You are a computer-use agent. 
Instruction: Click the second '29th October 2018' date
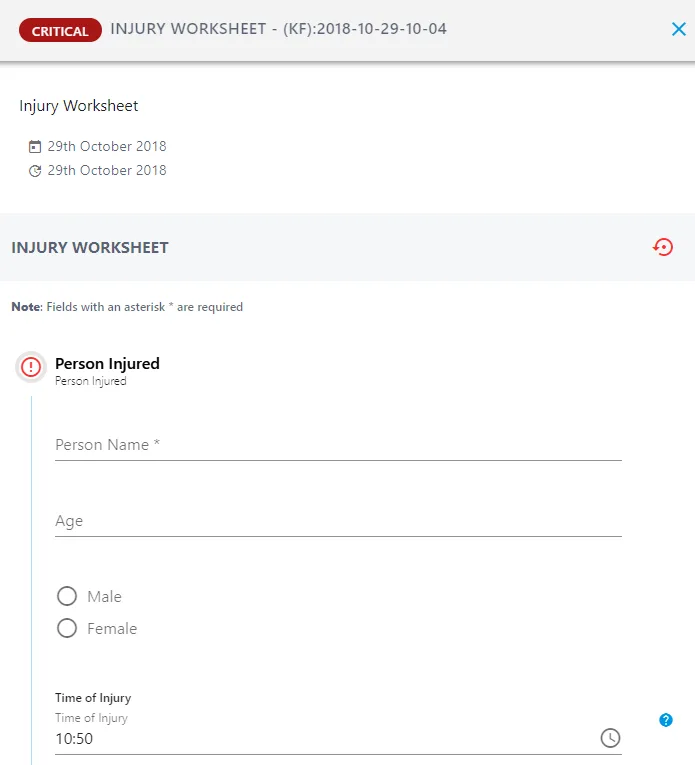point(107,170)
